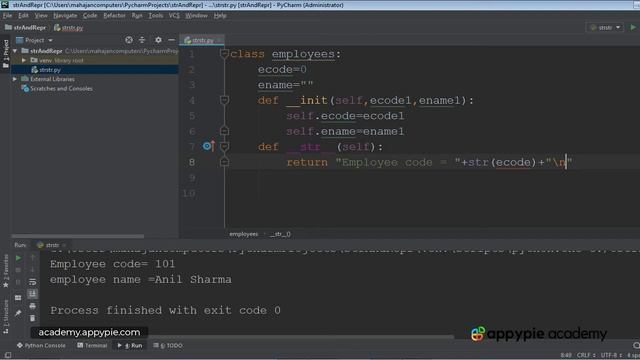Click the UTF-8 encoding in status bar
Image resolution: width=640 pixels, height=360 pixels.
point(610,355)
